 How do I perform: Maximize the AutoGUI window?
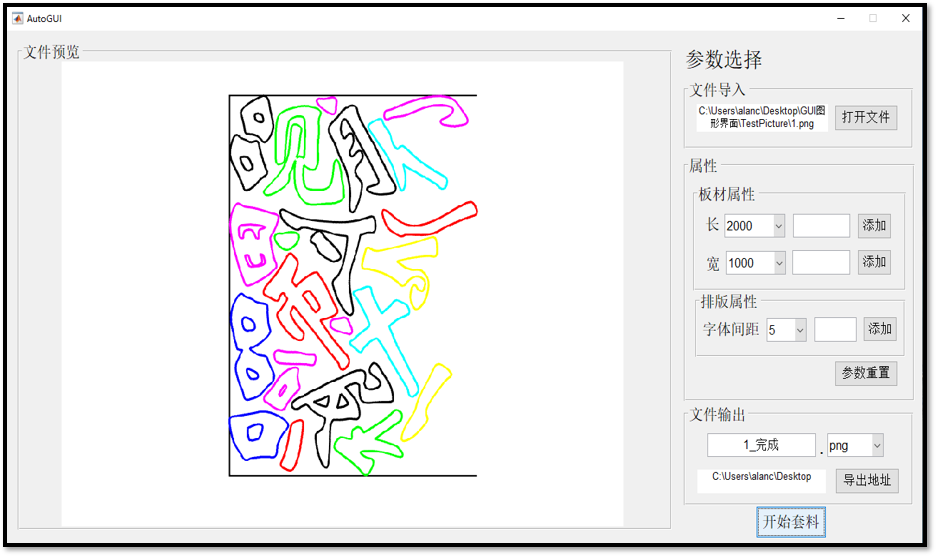pos(872,18)
